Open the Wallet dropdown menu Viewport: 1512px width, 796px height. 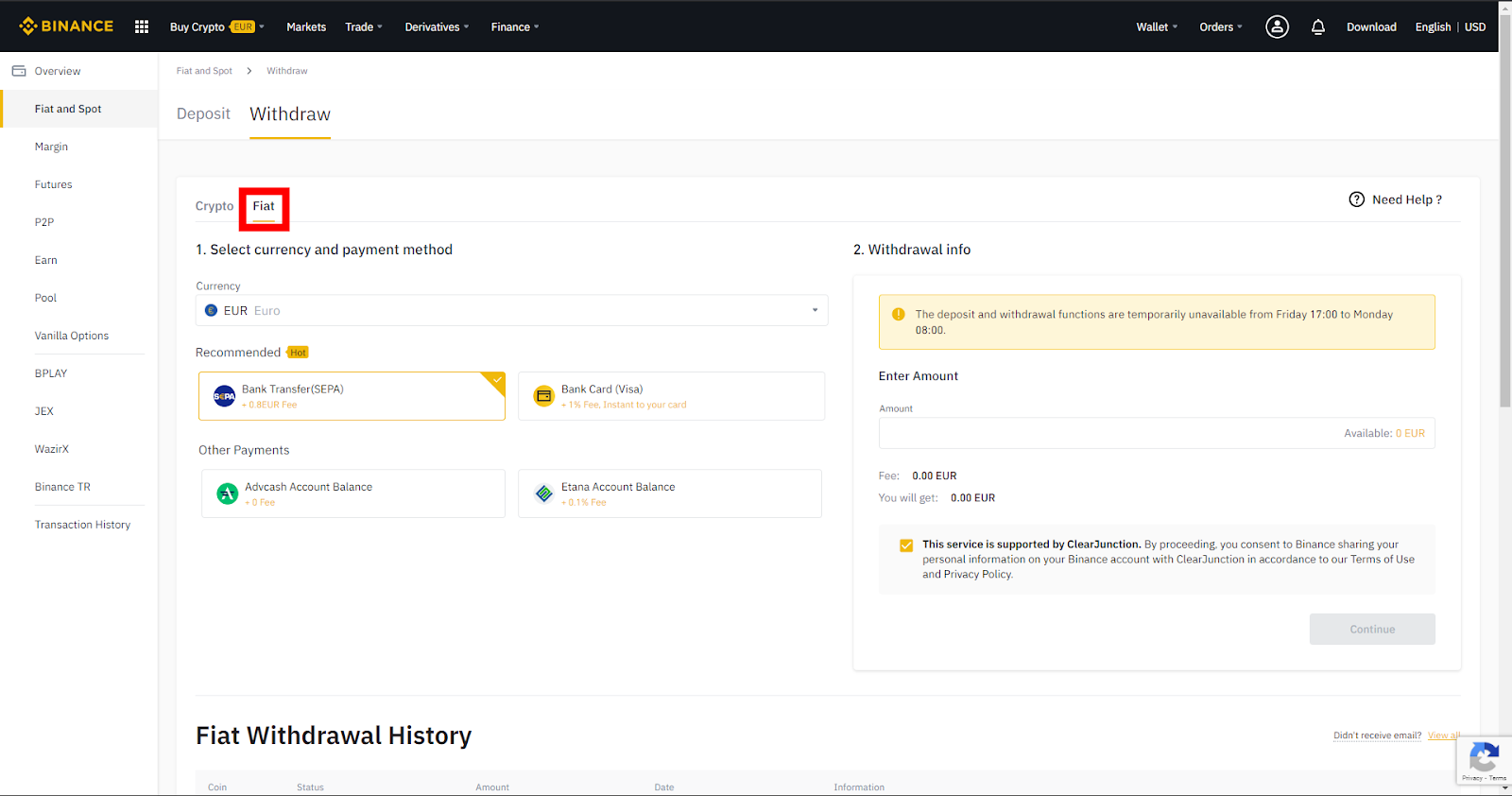coord(1156,26)
